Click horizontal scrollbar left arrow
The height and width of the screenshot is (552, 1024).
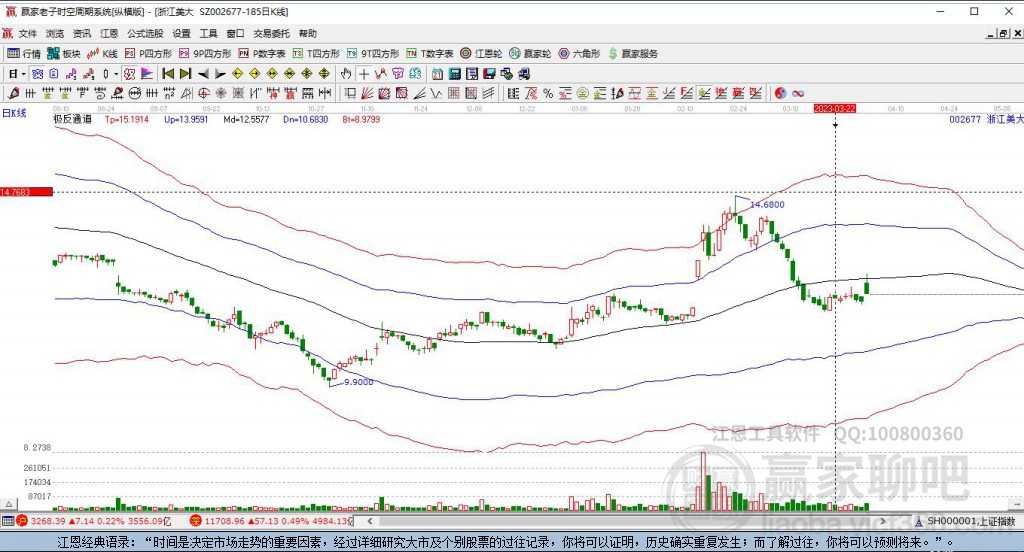coord(370,521)
